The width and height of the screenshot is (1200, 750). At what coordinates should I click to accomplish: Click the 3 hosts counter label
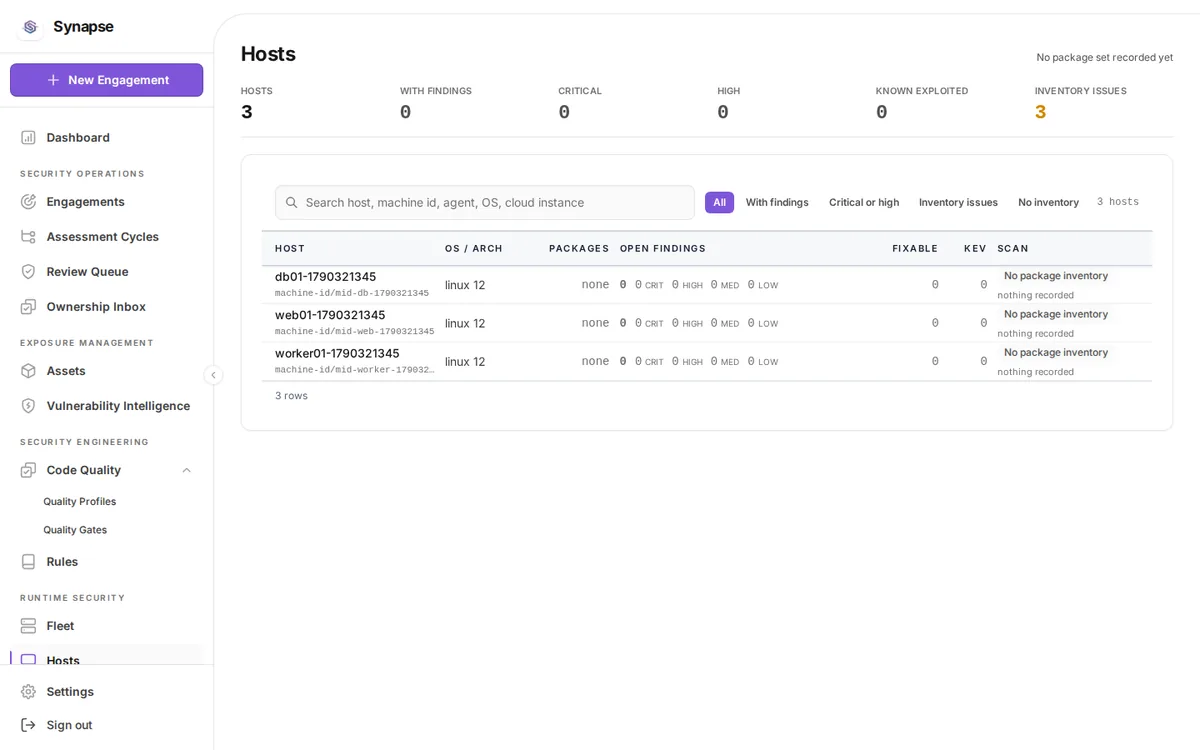[x=1118, y=202]
